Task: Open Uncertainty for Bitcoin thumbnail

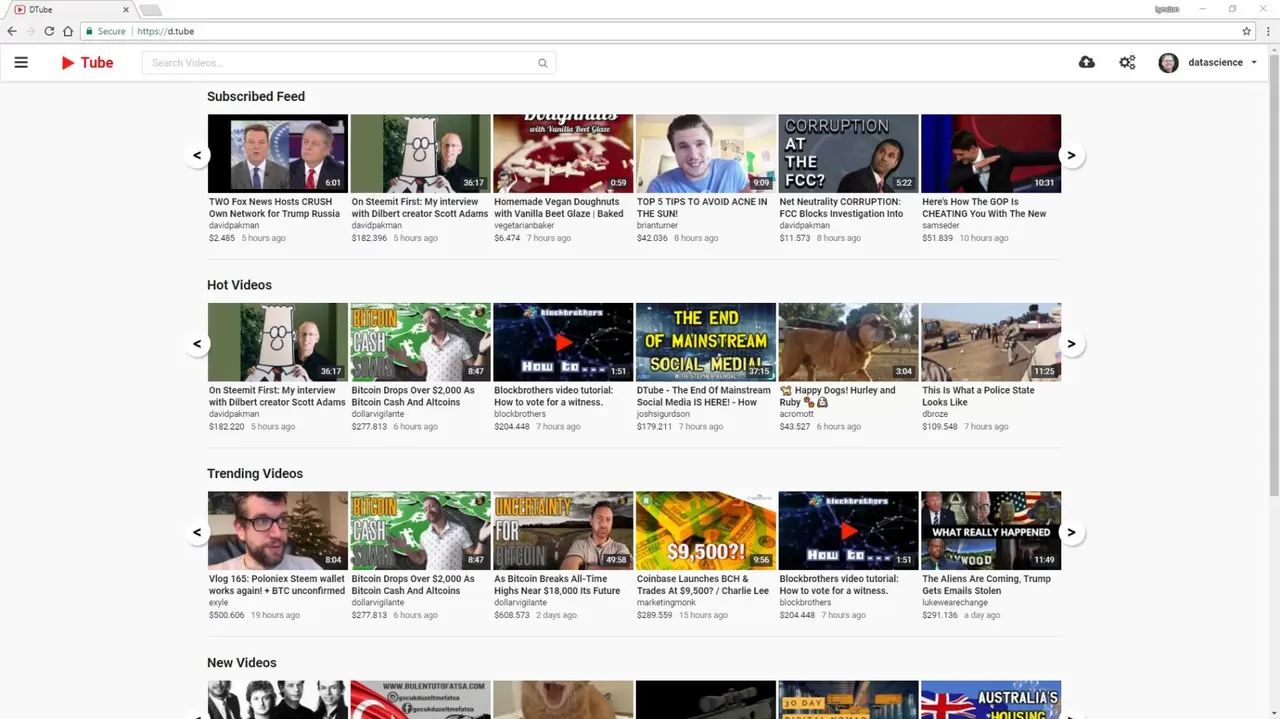Action: pyautogui.click(x=563, y=530)
